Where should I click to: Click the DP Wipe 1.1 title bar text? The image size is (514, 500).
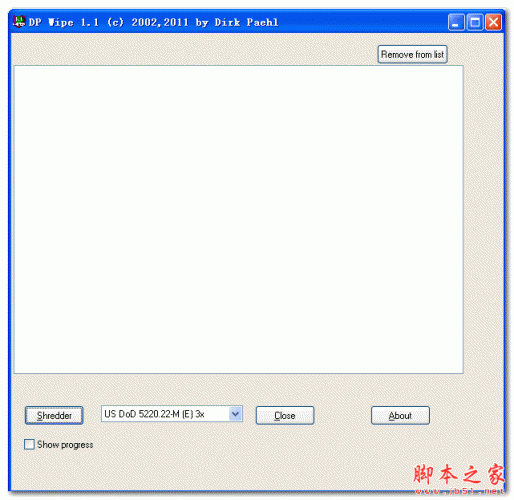[153, 22]
